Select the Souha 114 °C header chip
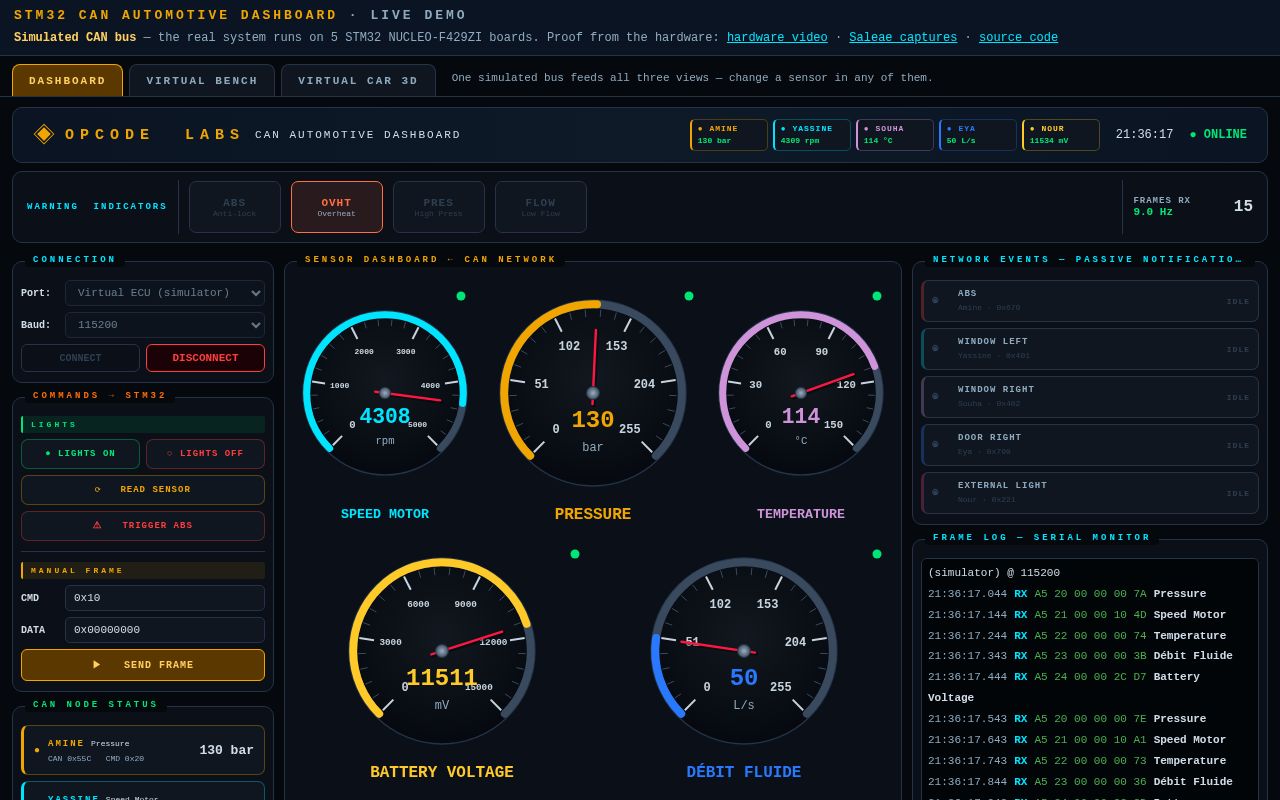 [895, 135]
